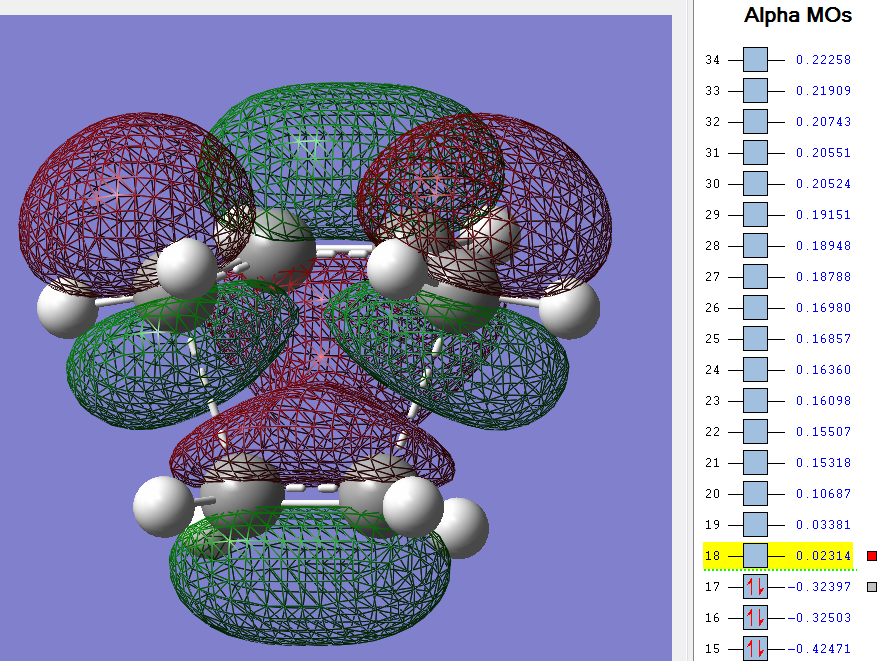Click the energy value 0.18948
This screenshot has width=886, height=661.
pyautogui.click(x=823, y=246)
